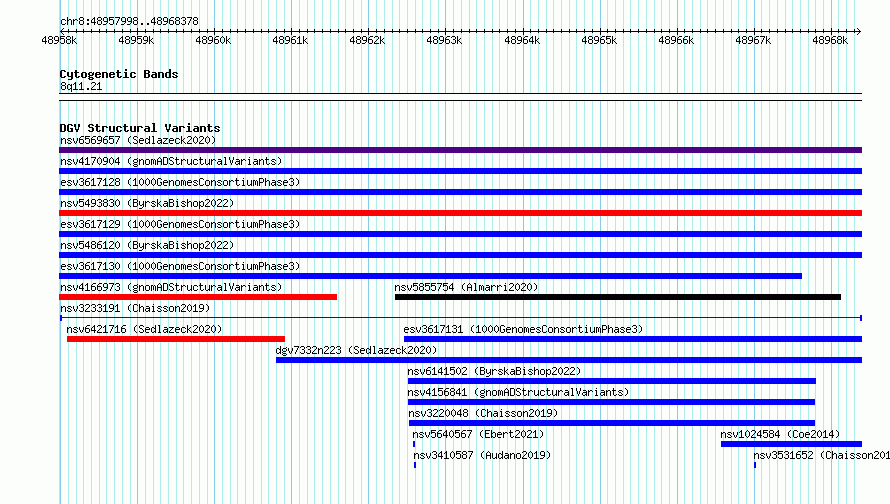Select the blue esv3617131 variant bar
Screen dimensions: 890x504
[633, 339]
